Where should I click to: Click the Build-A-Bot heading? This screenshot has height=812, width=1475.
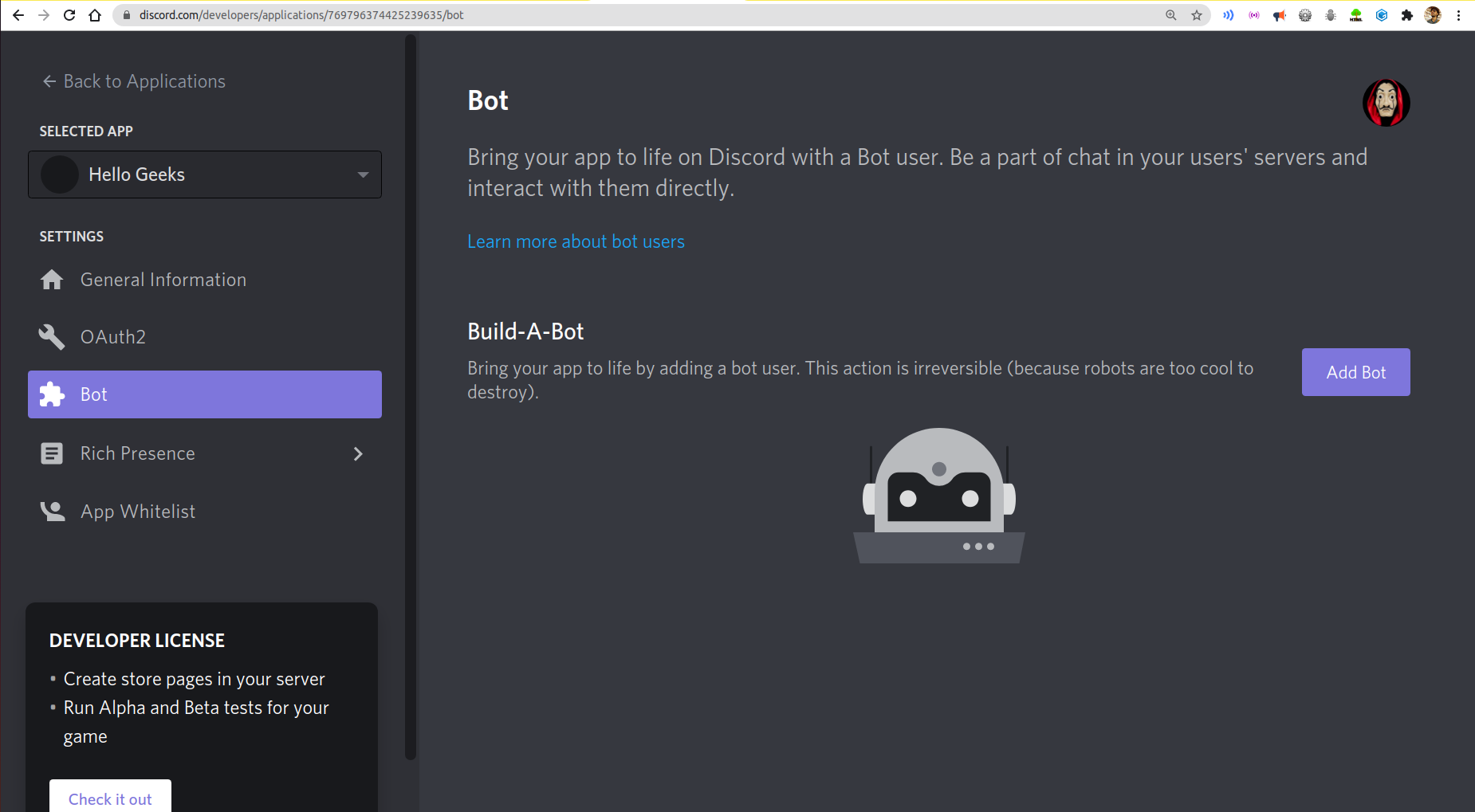coord(525,331)
